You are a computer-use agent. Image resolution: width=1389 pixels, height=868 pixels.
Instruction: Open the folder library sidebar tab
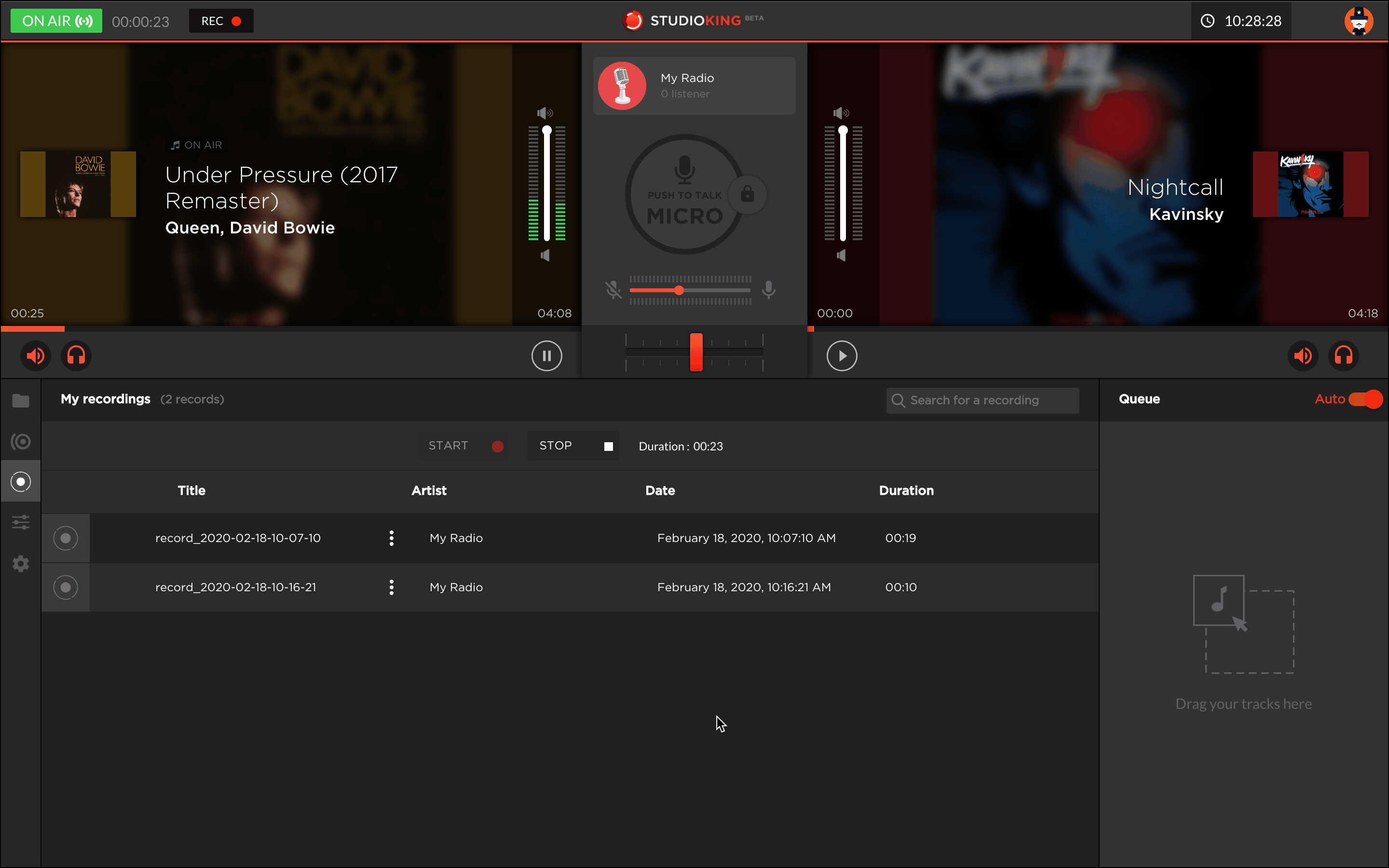tap(21, 401)
